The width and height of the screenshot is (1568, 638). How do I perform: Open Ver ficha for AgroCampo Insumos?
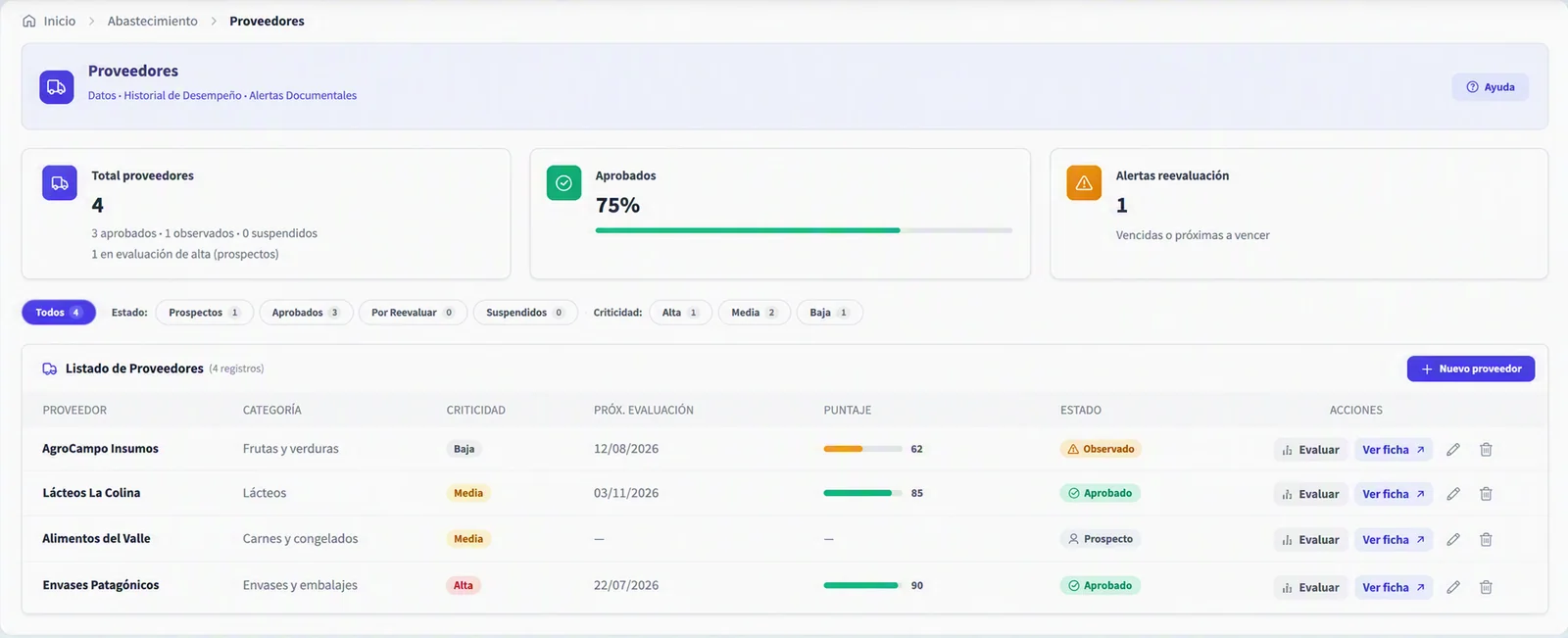pyautogui.click(x=1394, y=450)
